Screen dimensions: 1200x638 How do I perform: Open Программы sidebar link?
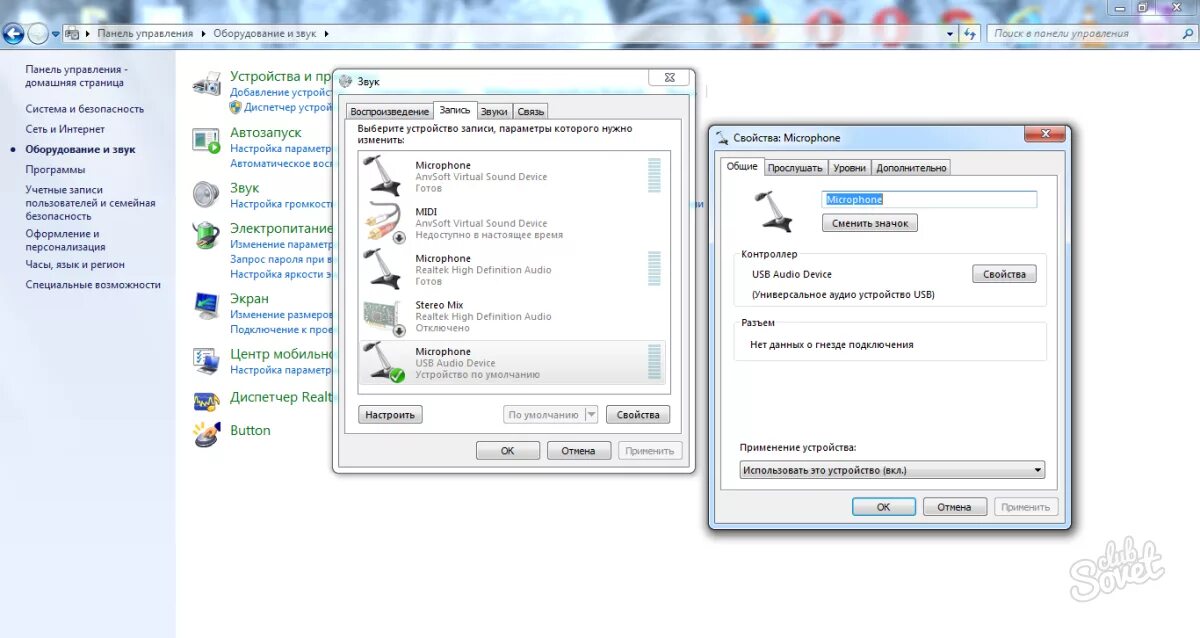pyautogui.click(x=55, y=170)
